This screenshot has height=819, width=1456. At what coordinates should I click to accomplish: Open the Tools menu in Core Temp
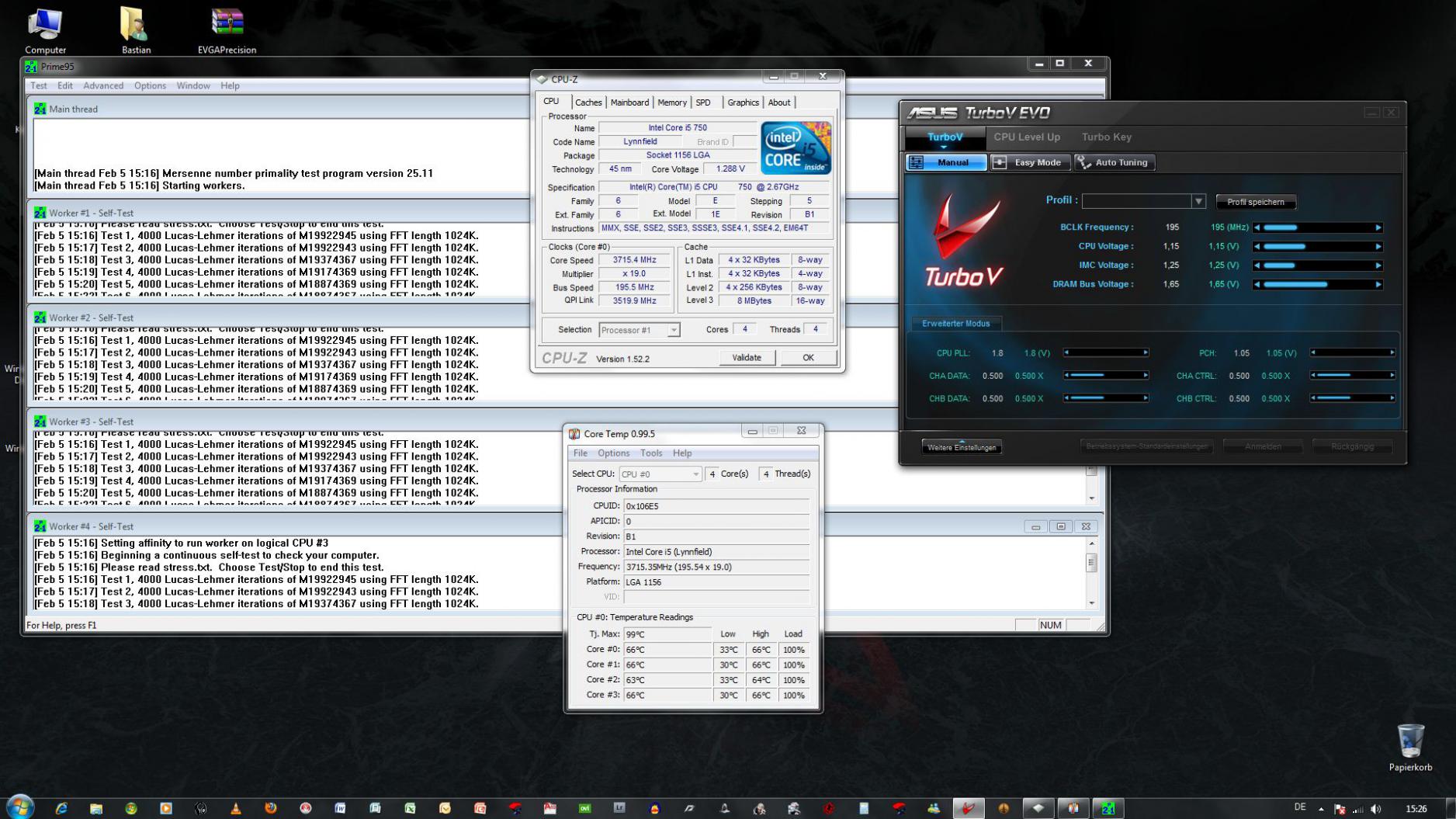[651, 453]
